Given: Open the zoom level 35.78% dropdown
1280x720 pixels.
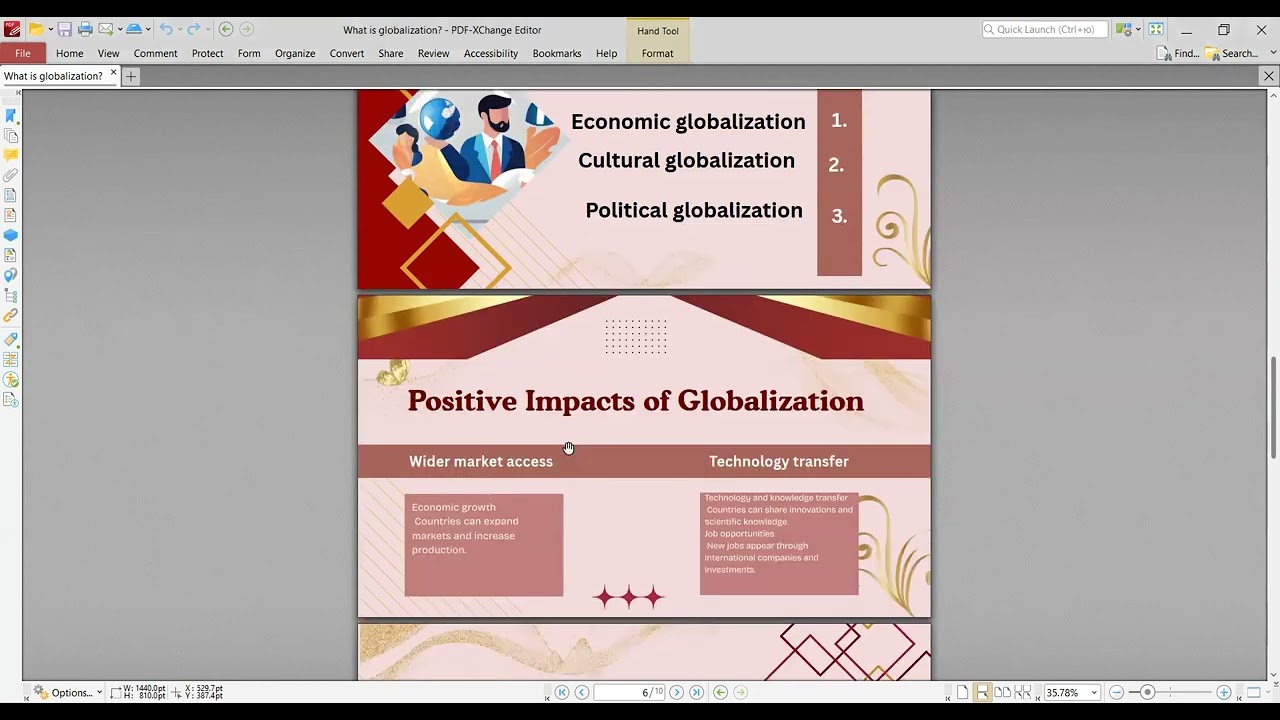Looking at the screenshot, I should [x=1094, y=692].
